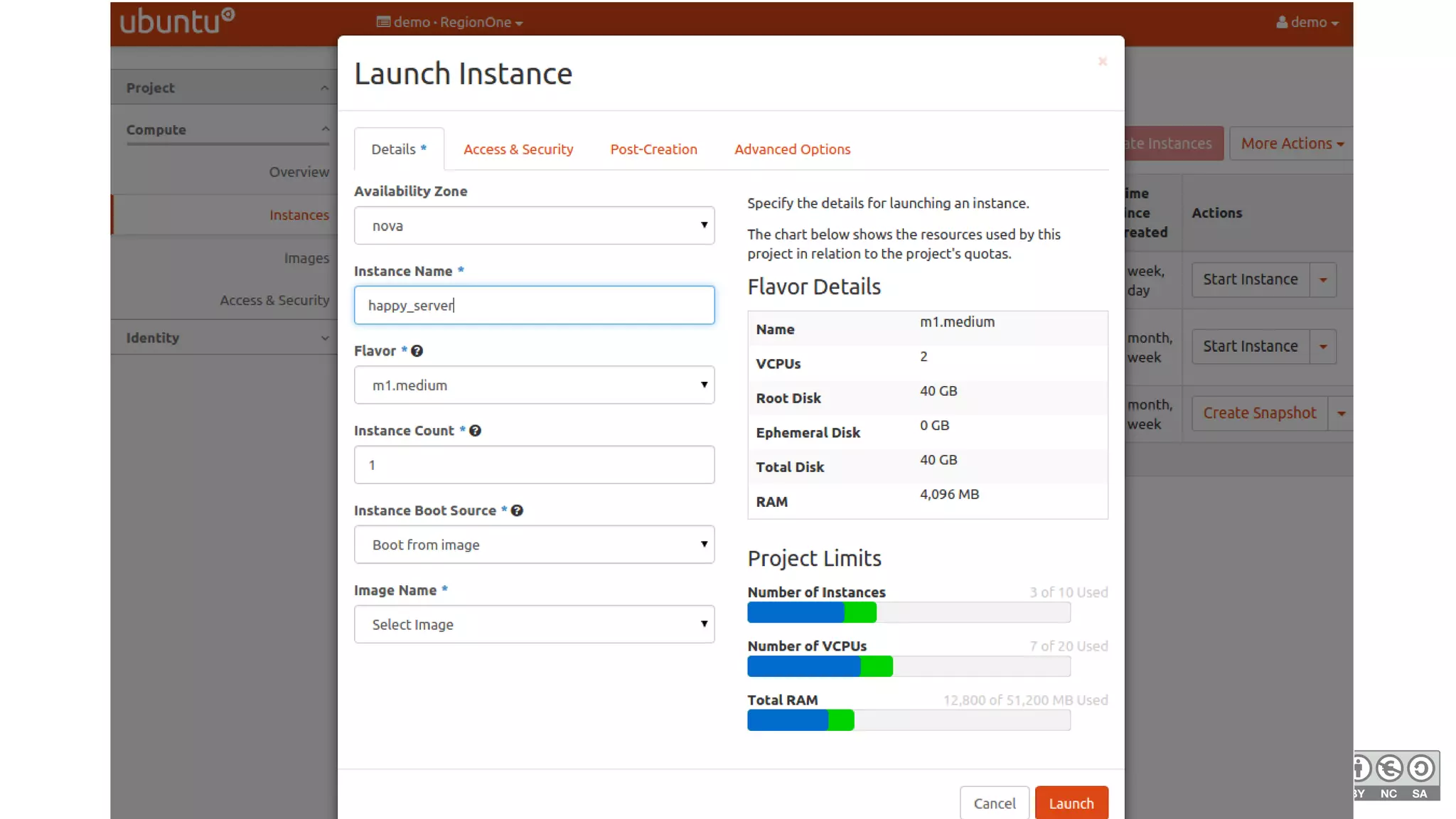Click the Launch button
The width and height of the screenshot is (1456, 819).
tap(1071, 803)
